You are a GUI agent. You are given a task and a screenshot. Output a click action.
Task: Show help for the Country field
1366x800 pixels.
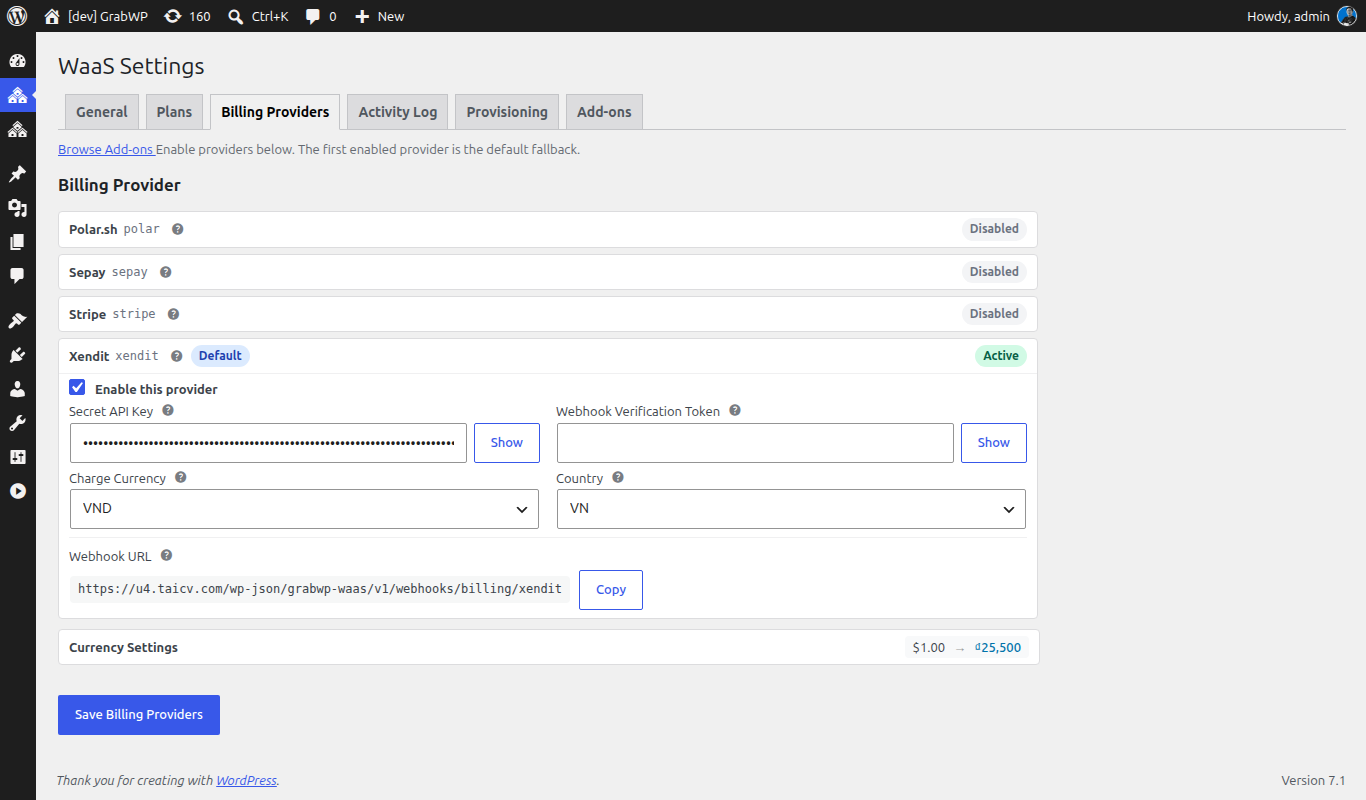[x=617, y=478]
